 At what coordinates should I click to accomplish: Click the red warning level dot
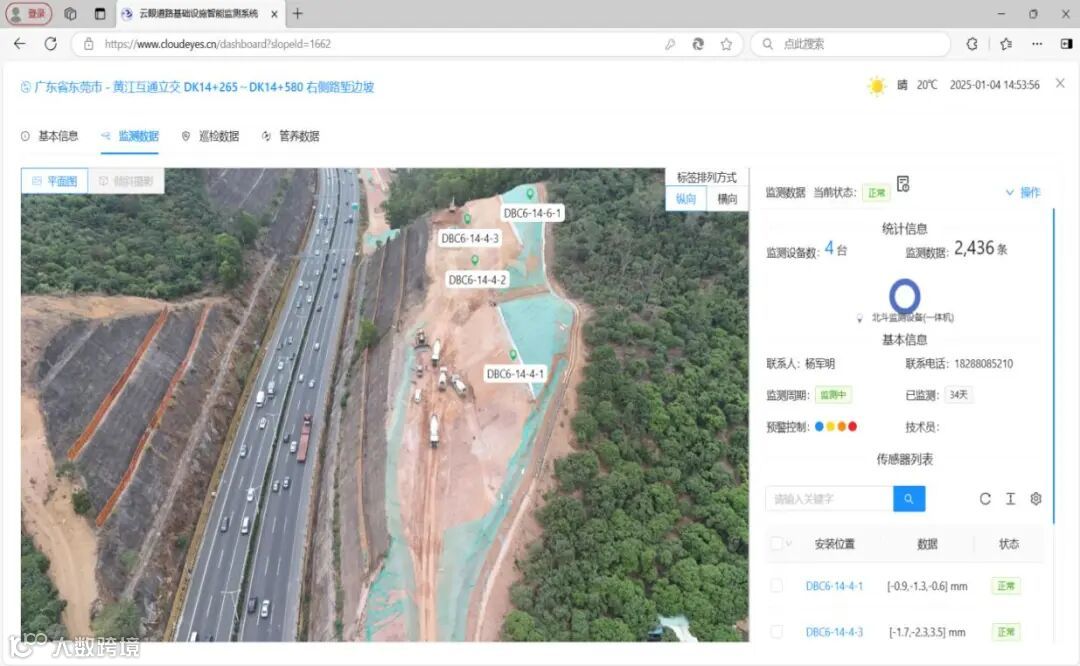853,426
